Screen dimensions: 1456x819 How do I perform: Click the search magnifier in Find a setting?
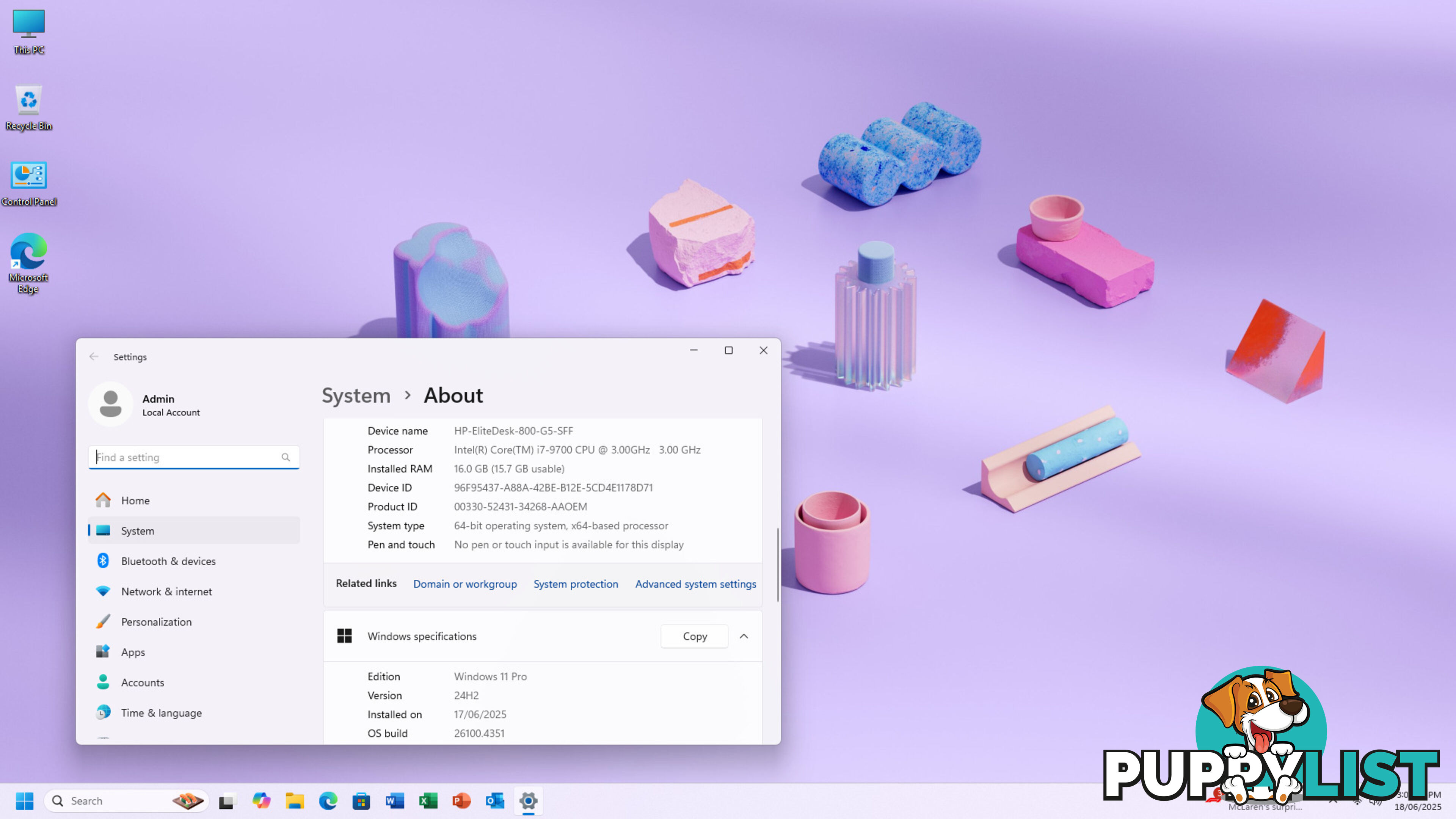[286, 457]
